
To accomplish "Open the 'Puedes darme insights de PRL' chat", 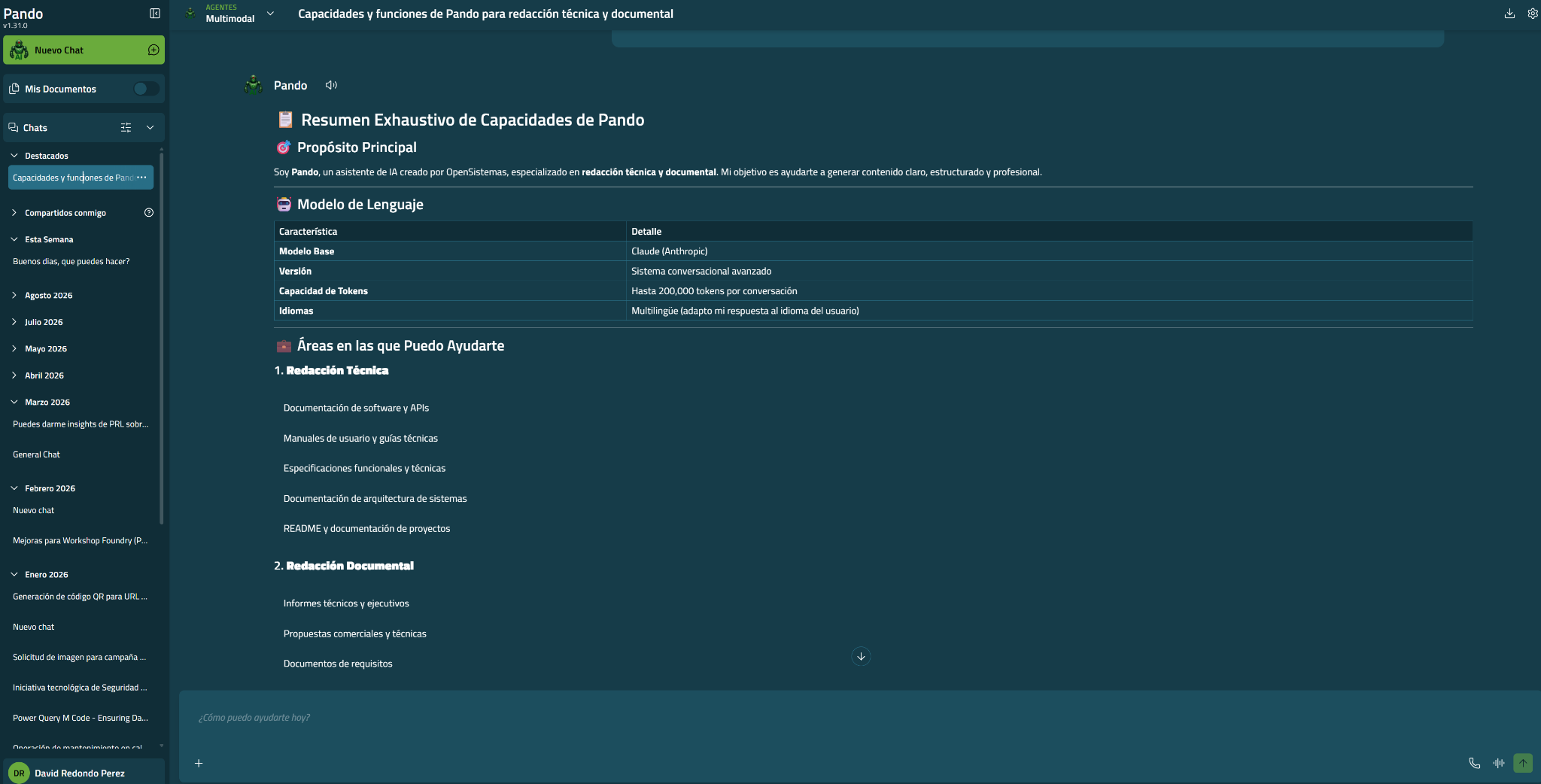I will (81, 424).
